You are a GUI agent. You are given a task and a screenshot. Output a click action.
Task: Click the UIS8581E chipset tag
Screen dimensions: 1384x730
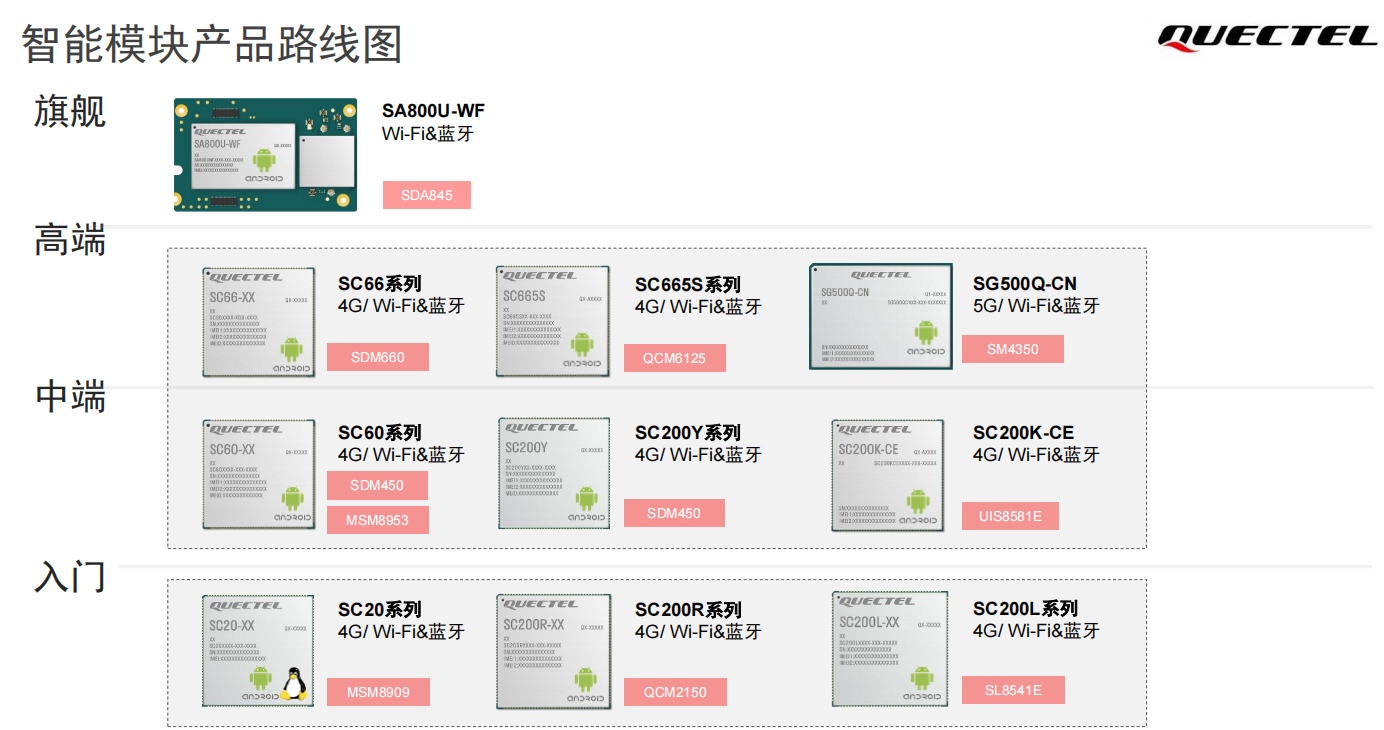[x=1010, y=516]
